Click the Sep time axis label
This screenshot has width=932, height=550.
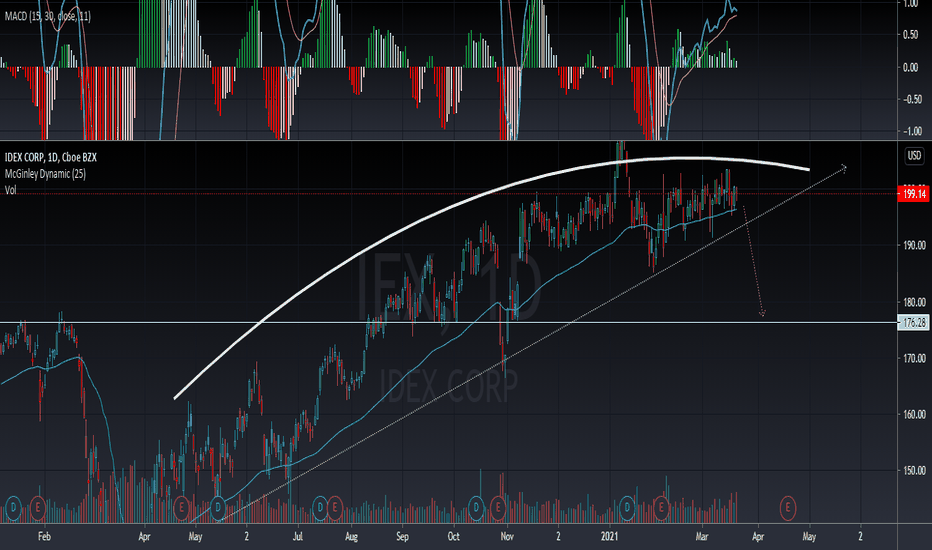pyautogui.click(x=402, y=536)
